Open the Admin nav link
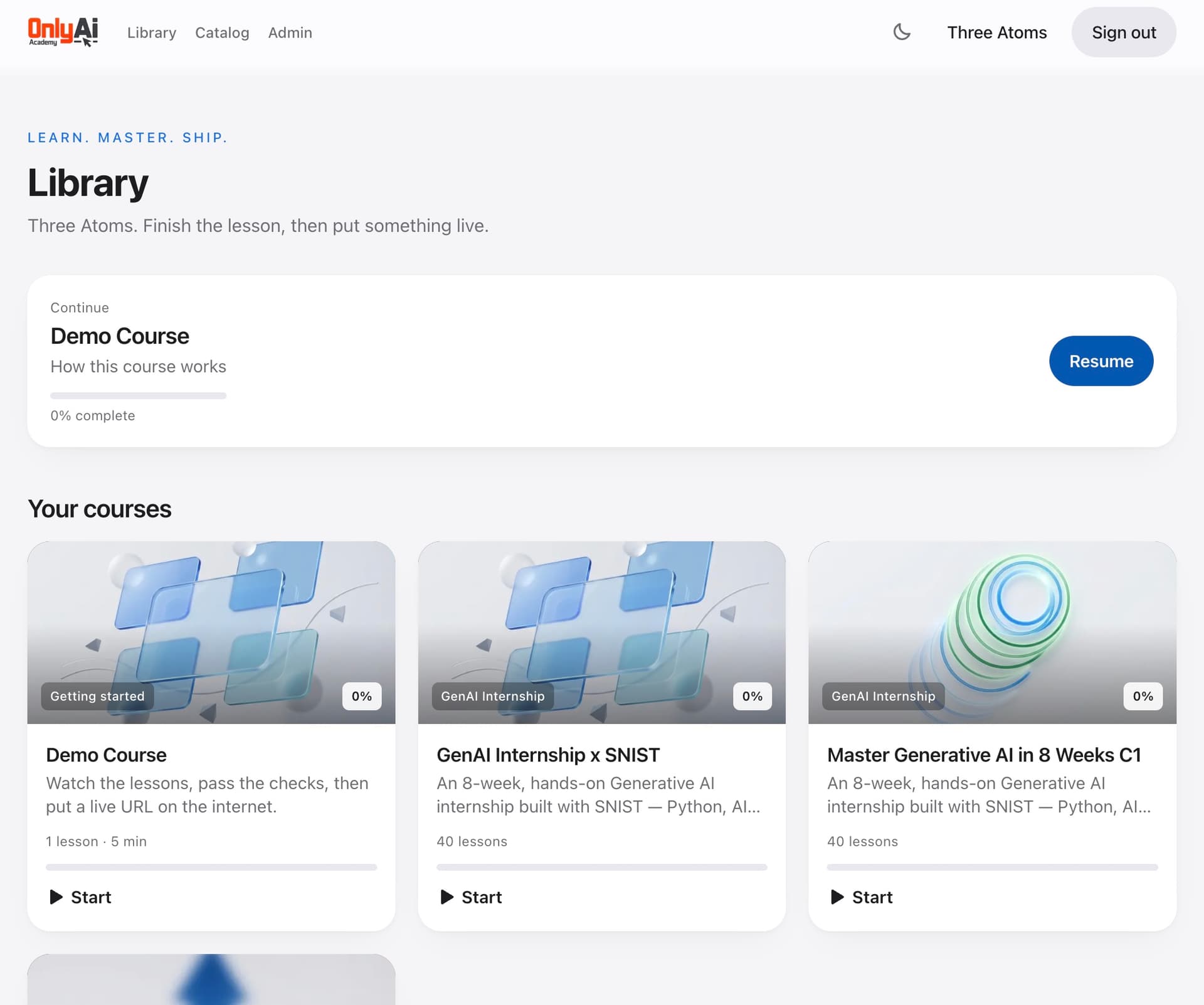Image resolution: width=1204 pixels, height=1005 pixels. pyautogui.click(x=290, y=33)
